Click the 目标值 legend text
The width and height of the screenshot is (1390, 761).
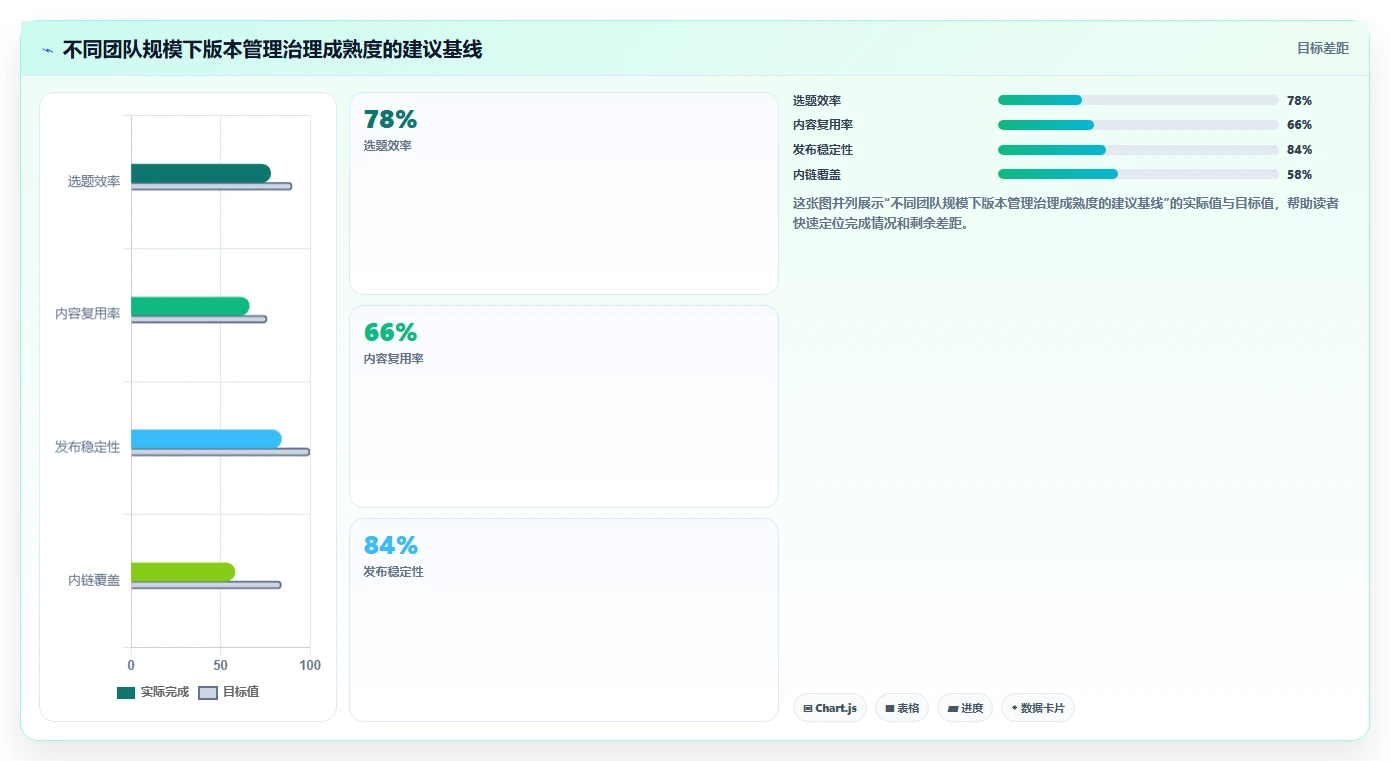(241, 692)
